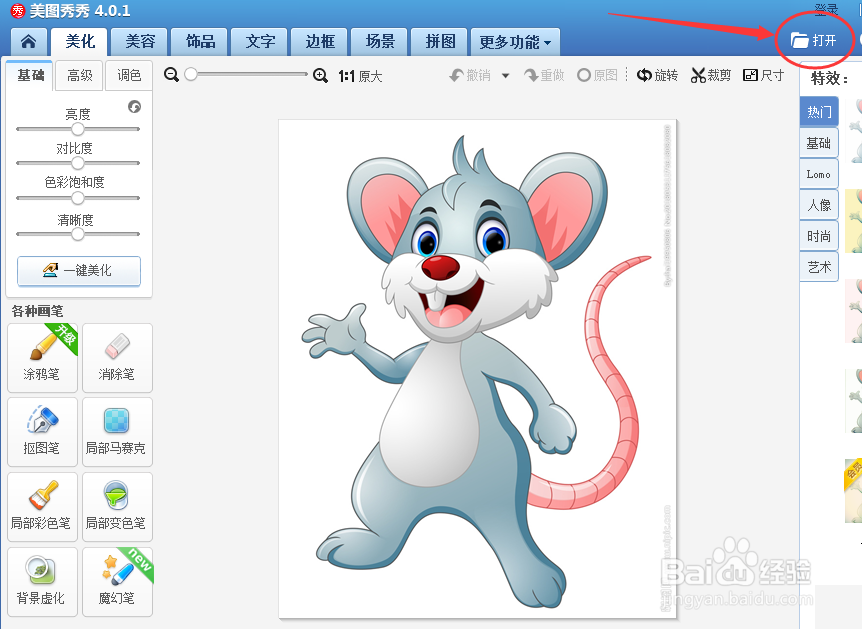The image size is (862, 629).
Task: Click the 撤销 undo button
Action: [470, 75]
